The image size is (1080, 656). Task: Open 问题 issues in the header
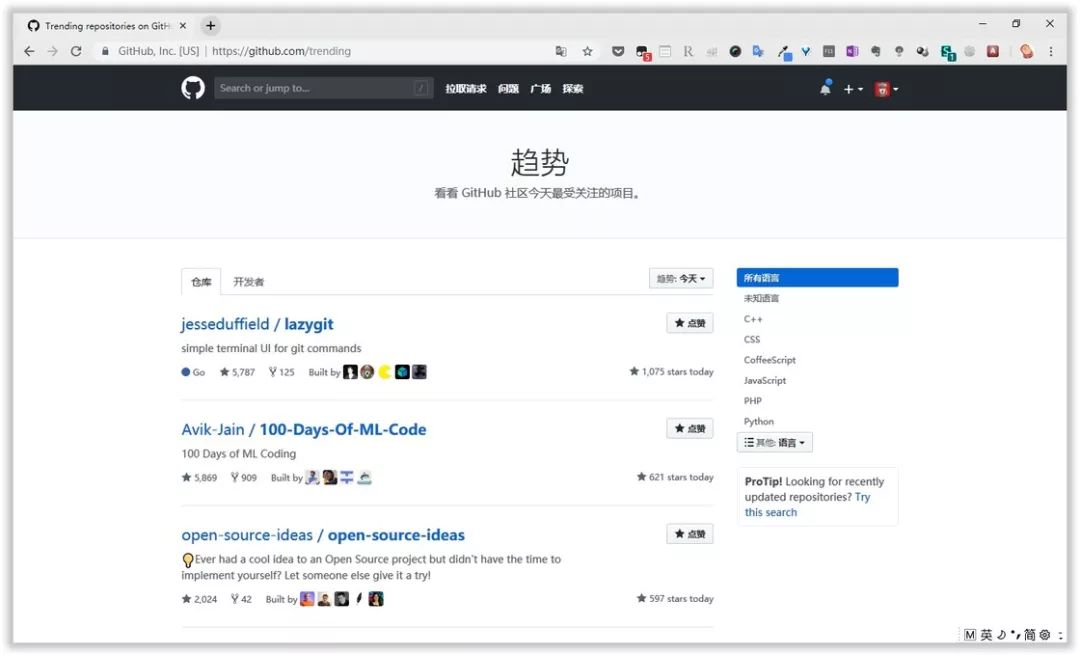[508, 88]
